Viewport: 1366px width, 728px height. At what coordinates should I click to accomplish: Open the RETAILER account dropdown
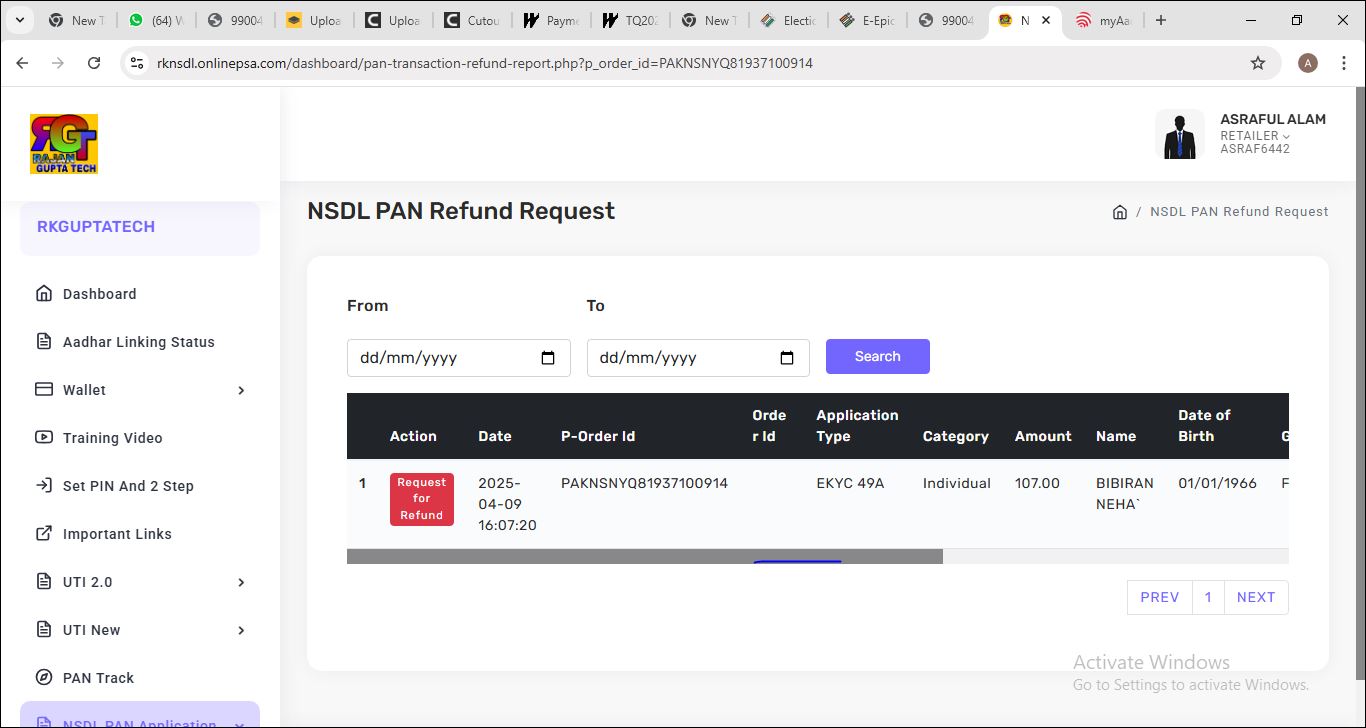1255,136
